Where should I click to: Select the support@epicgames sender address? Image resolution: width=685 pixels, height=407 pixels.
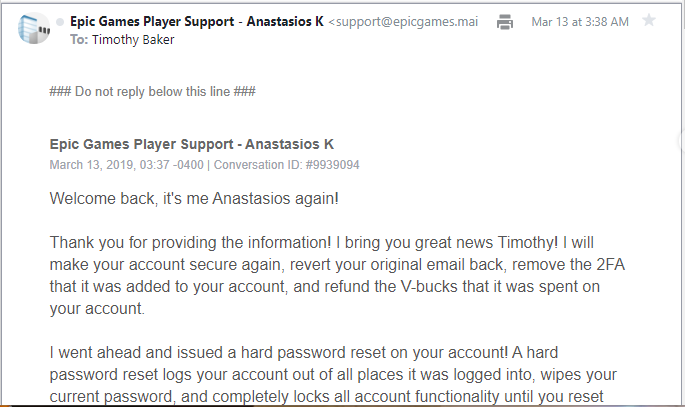point(403,22)
